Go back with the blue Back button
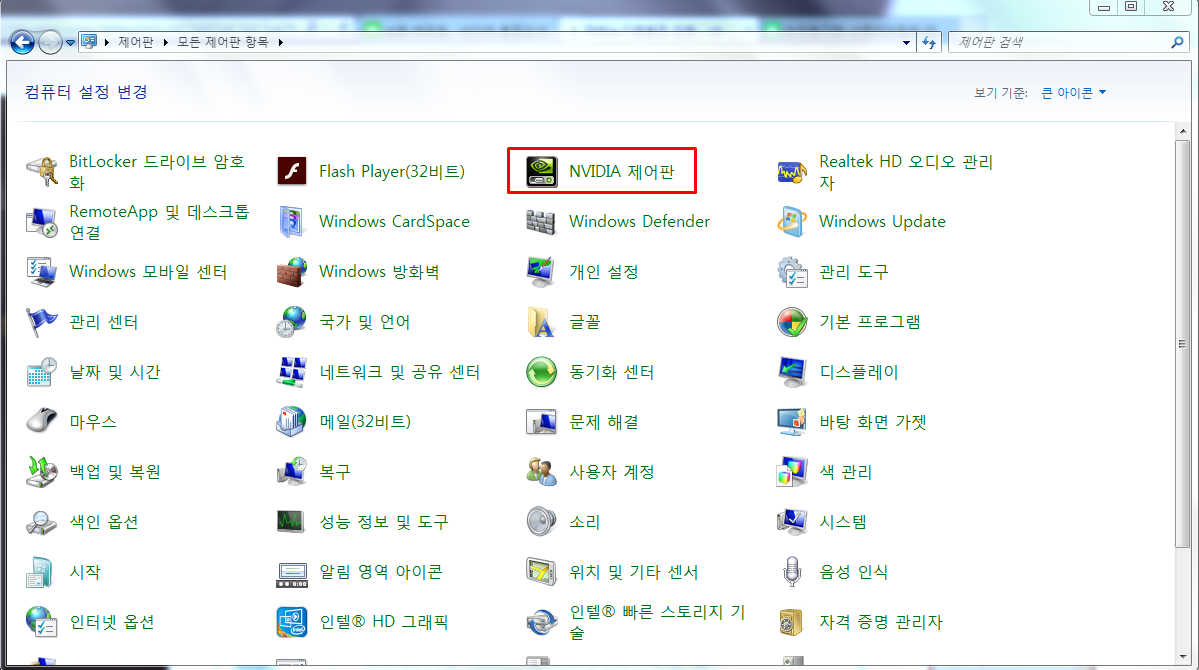Image resolution: width=1199 pixels, height=670 pixels. tap(22, 42)
